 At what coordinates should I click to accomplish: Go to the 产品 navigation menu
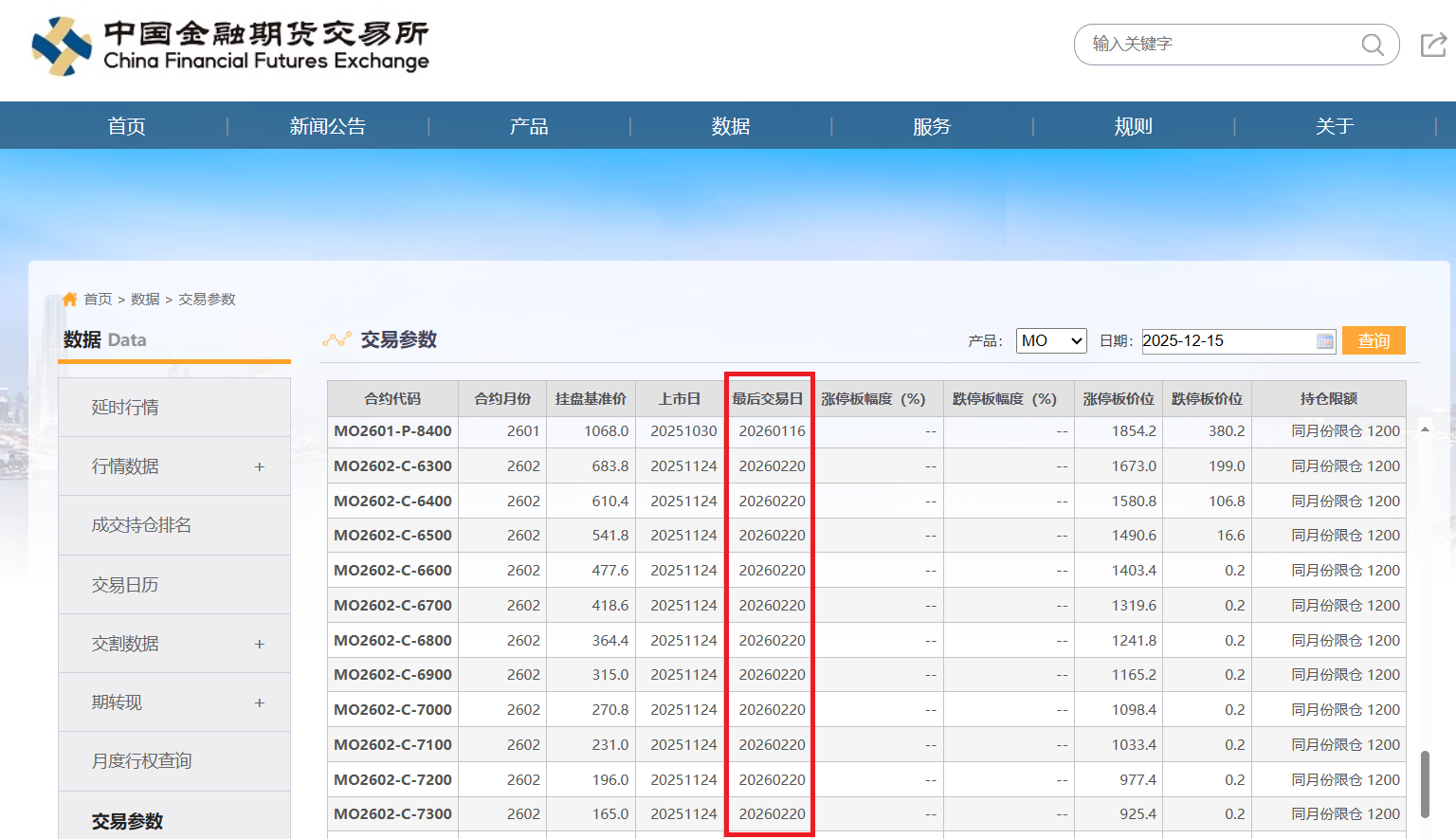pos(529,126)
